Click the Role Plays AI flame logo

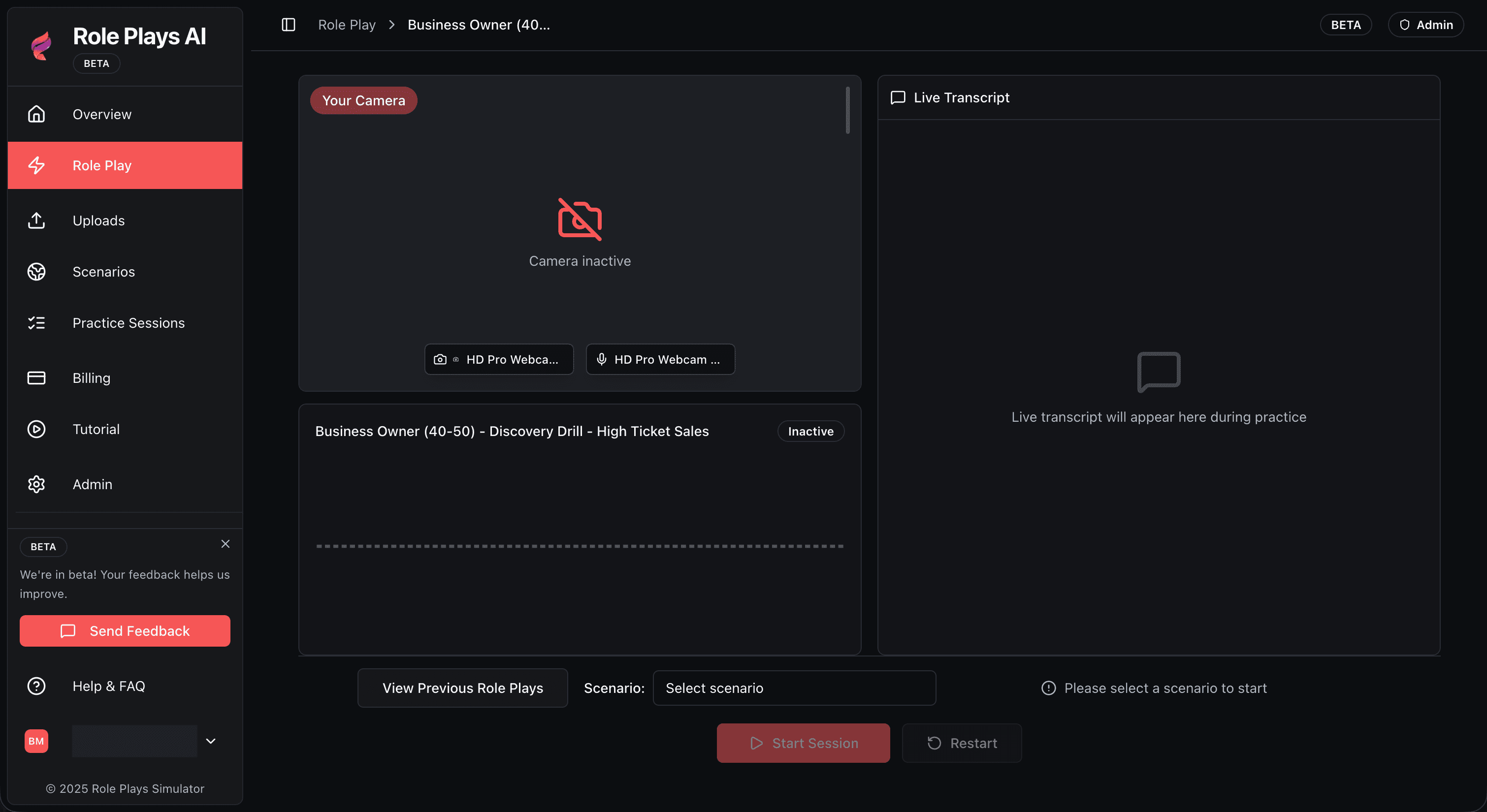[x=41, y=46]
